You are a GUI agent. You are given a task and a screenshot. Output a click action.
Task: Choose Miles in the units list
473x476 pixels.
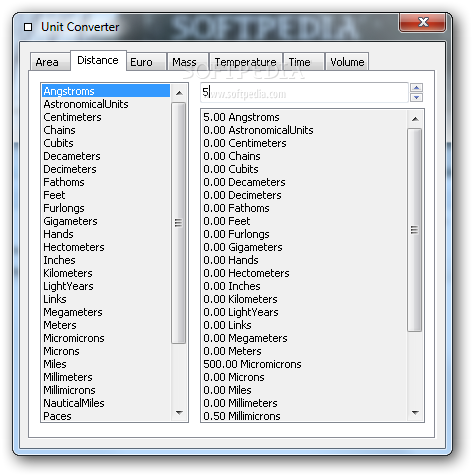[x=106, y=364]
